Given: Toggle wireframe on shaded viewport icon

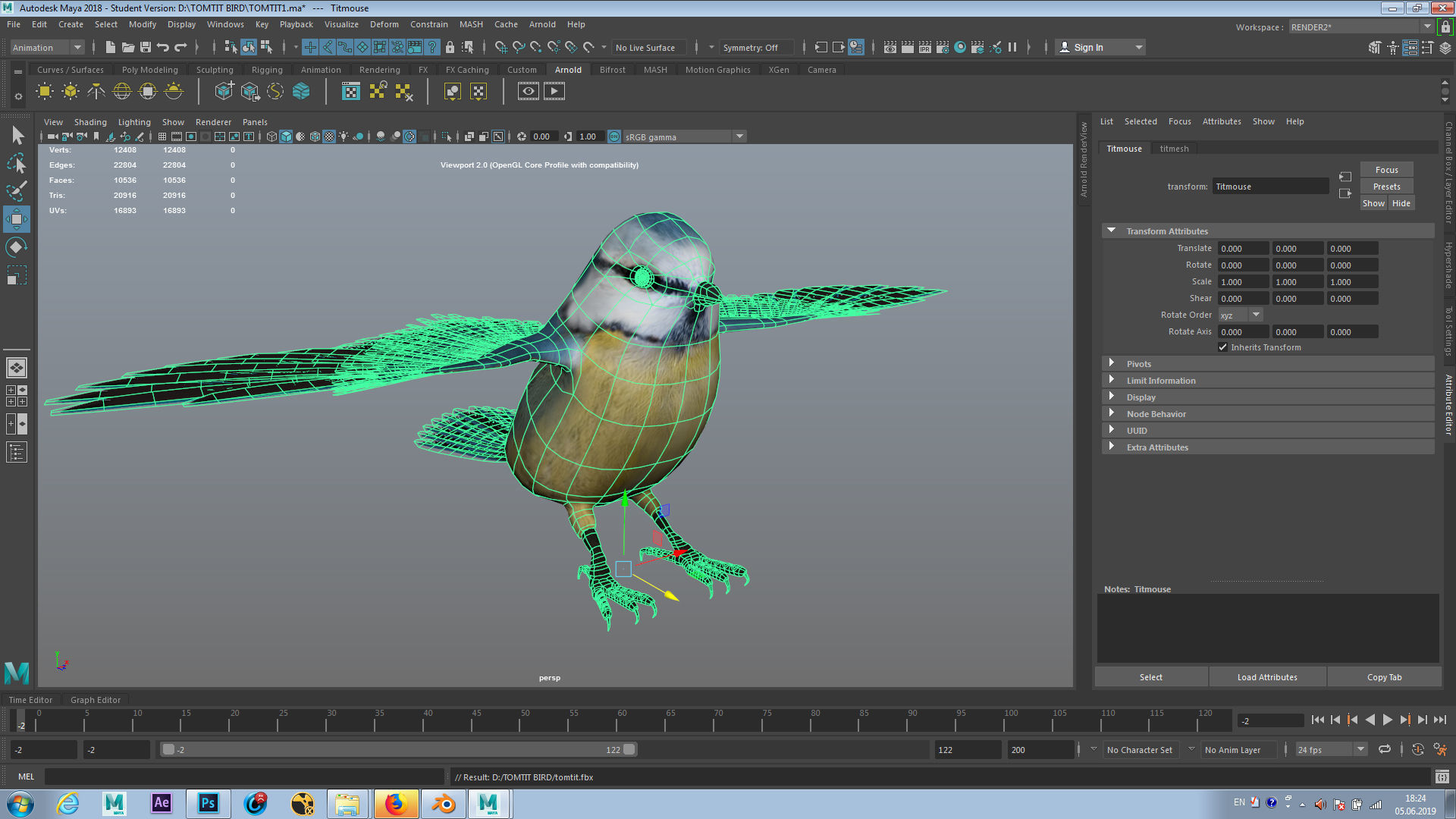Looking at the screenshot, I should [x=315, y=136].
